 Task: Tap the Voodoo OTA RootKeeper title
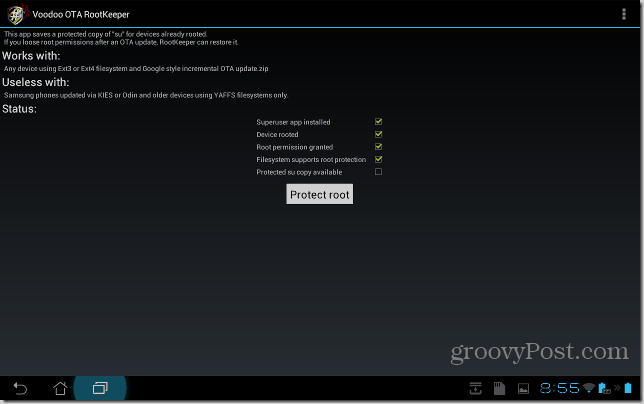click(x=81, y=14)
